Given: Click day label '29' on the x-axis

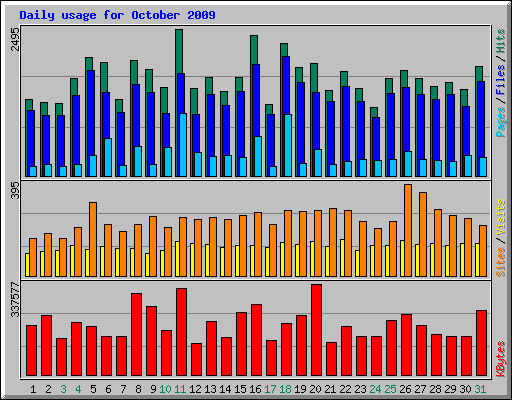Looking at the screenshot, I should (x=450, y=389).
